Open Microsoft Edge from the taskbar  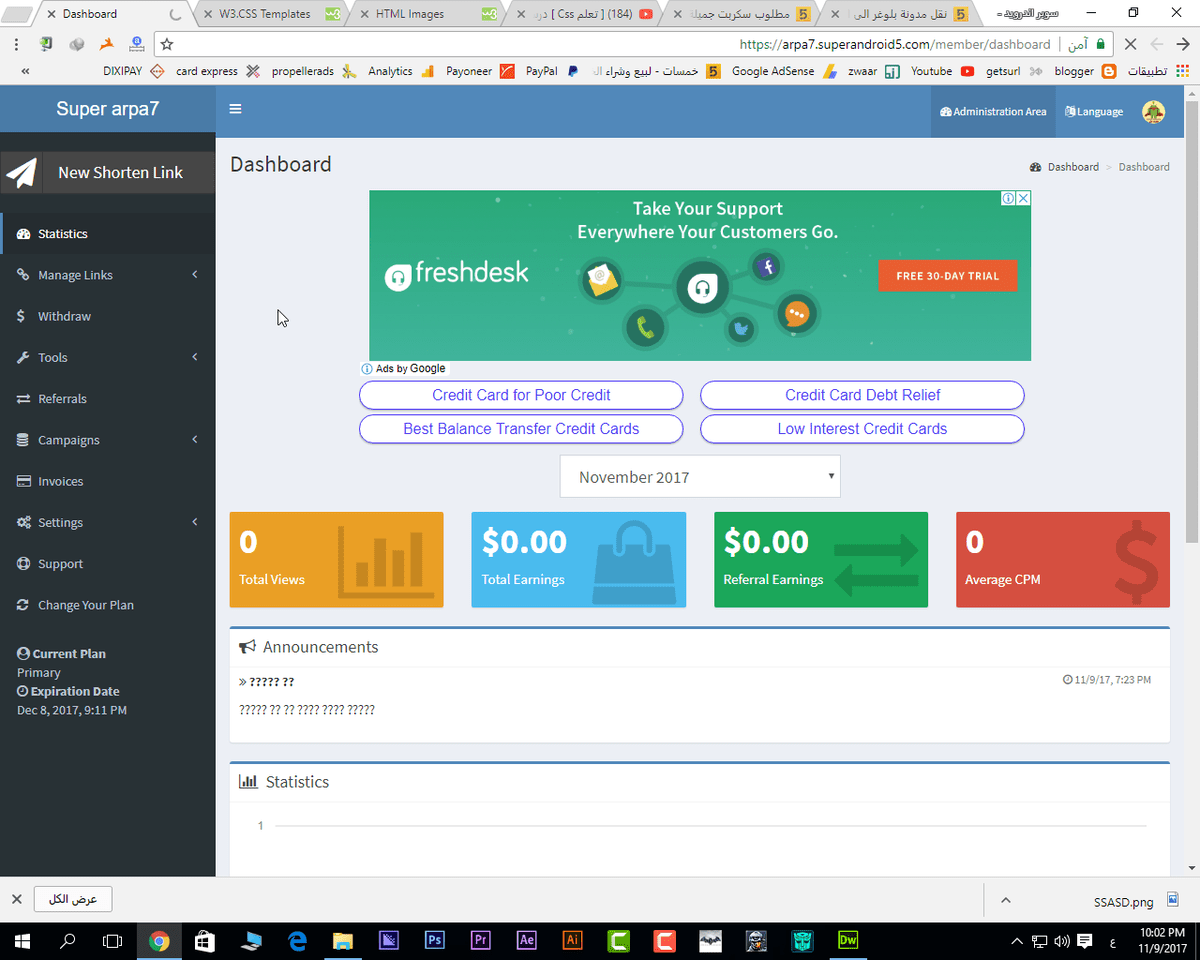point(297,940)
